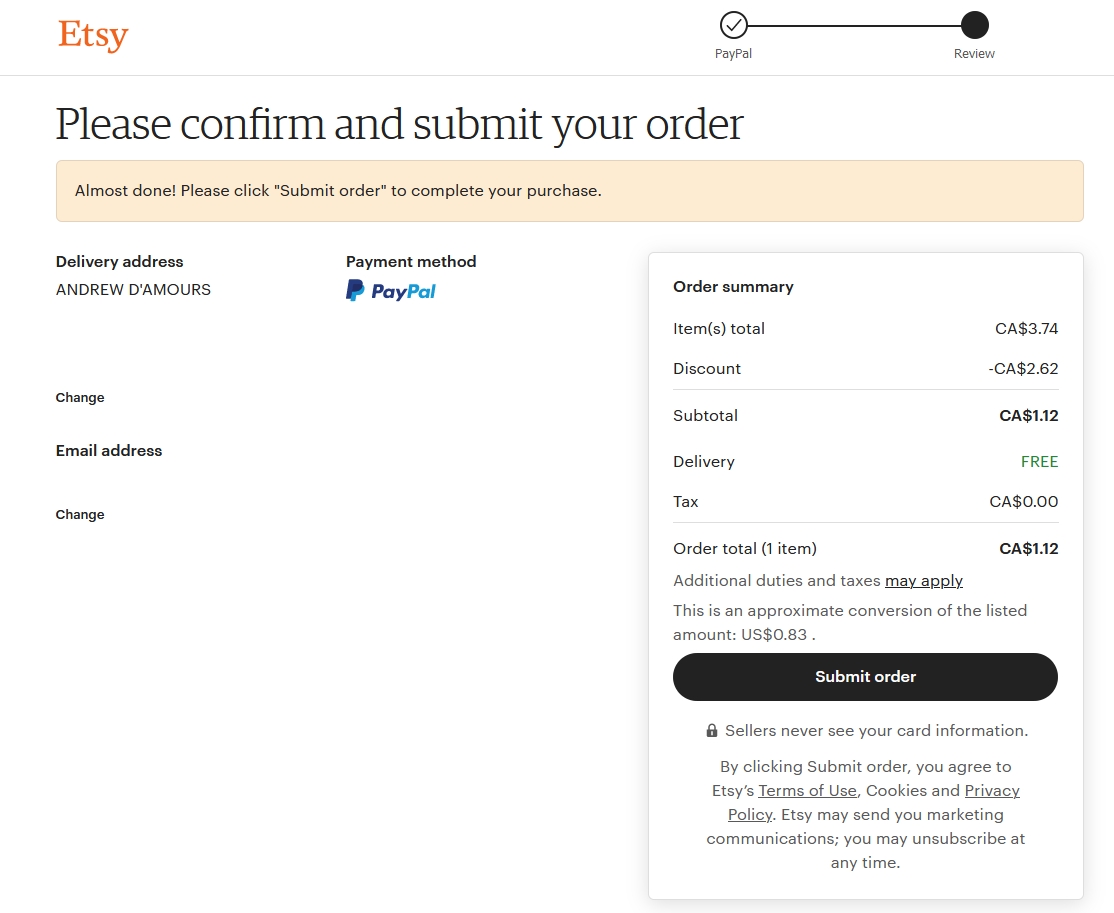Open the 'may apply' duties link
This screenshot has width=1114, height=913.
tap(924, 580)
